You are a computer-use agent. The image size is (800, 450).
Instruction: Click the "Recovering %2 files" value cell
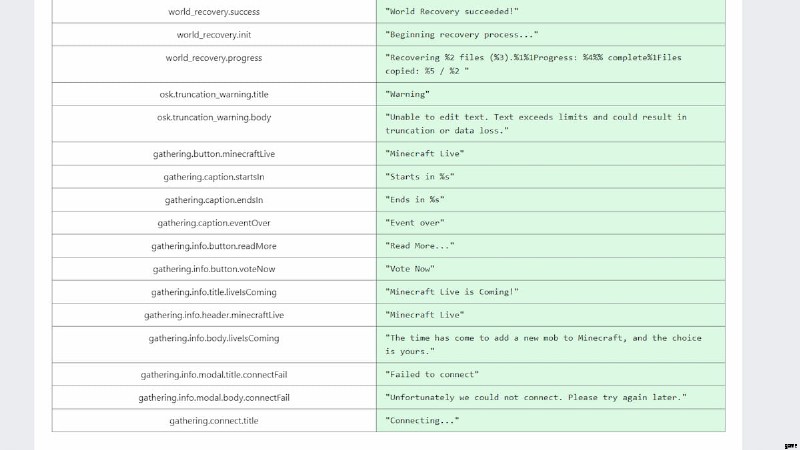[551, 64]
